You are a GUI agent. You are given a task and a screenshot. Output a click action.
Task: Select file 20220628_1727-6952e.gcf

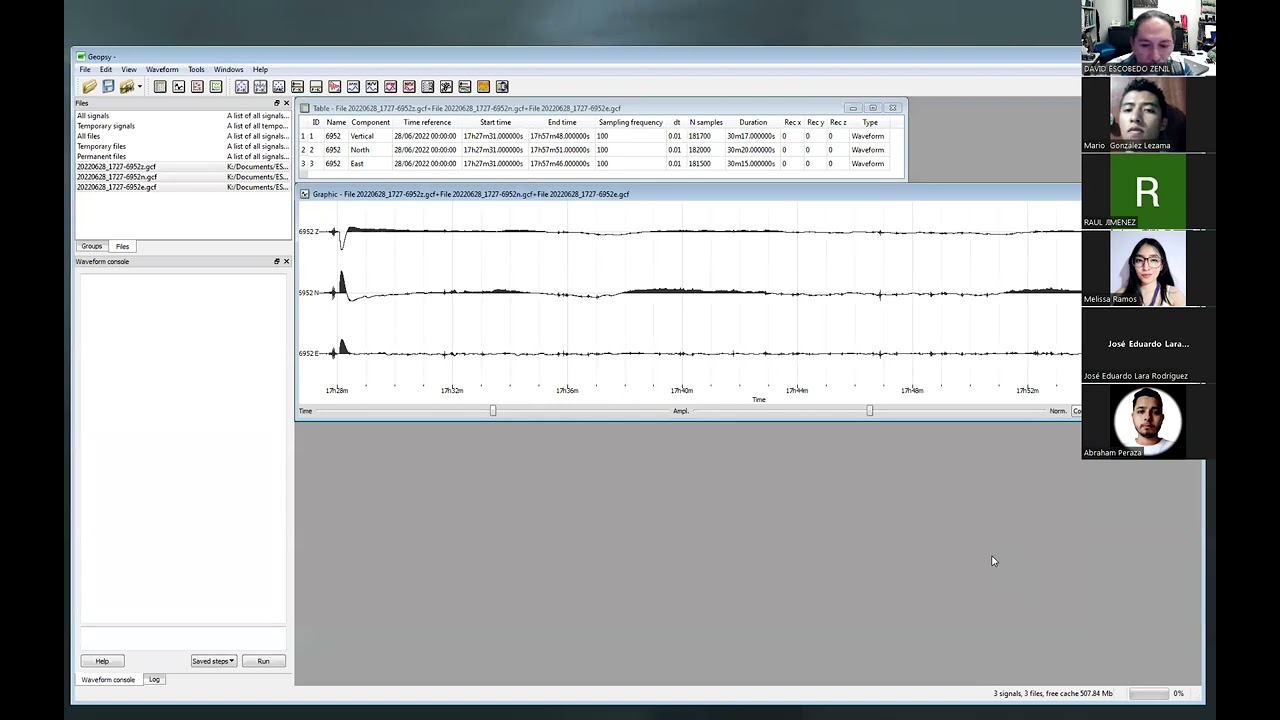(x=183, y=187)
